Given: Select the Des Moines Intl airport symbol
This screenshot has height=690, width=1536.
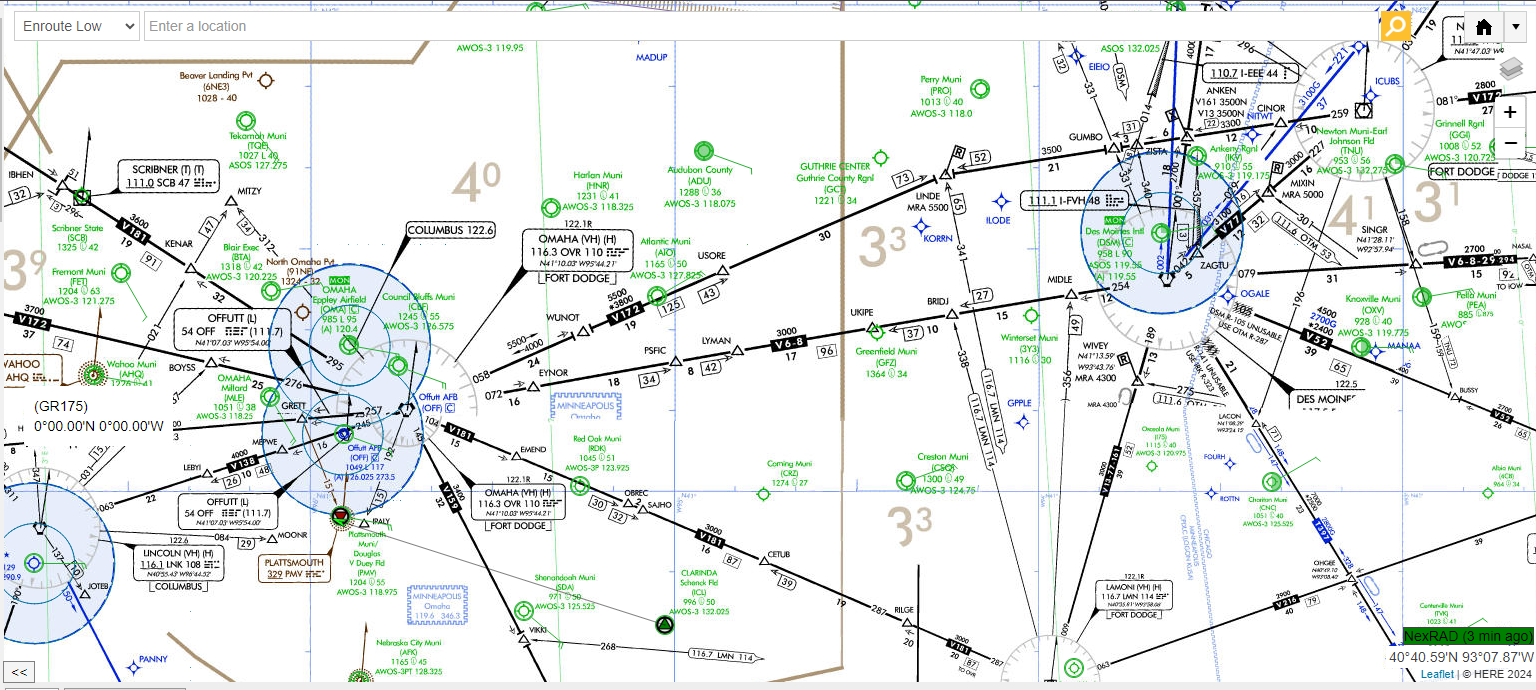Looking at the screenshot, I should click(1160, 232).
